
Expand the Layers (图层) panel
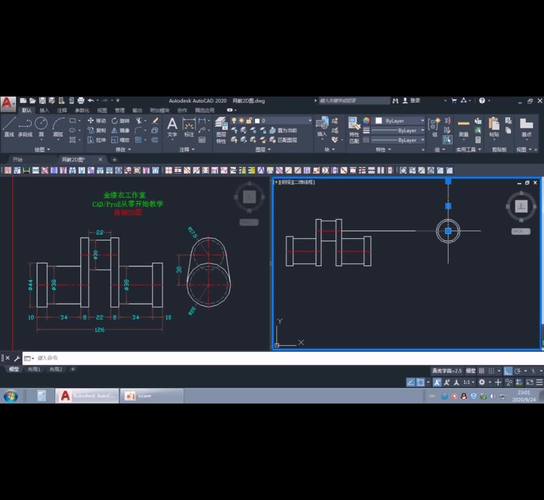click(x=263, y=149)
